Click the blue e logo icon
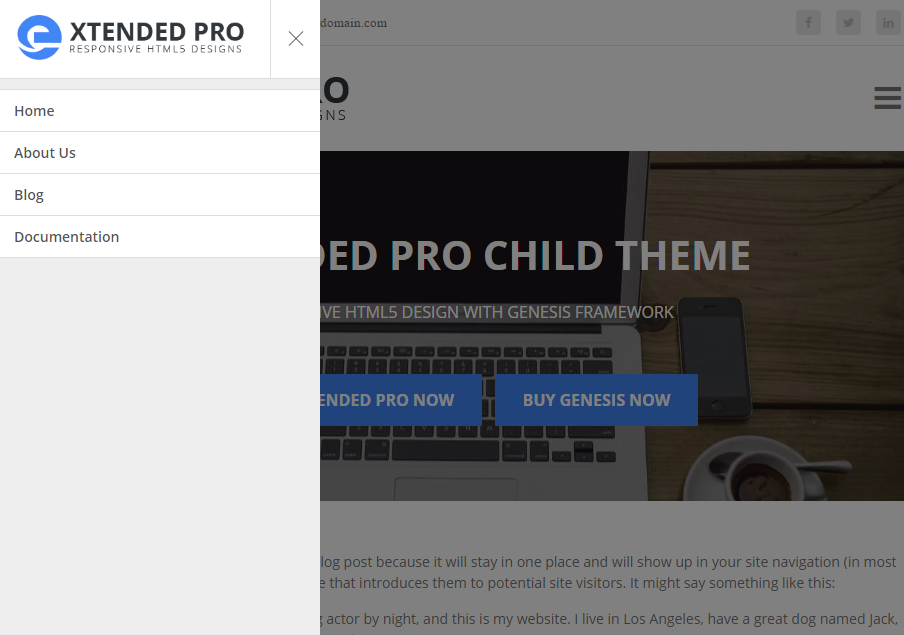This screenshot has width=904, height=635. coord(39,37)
